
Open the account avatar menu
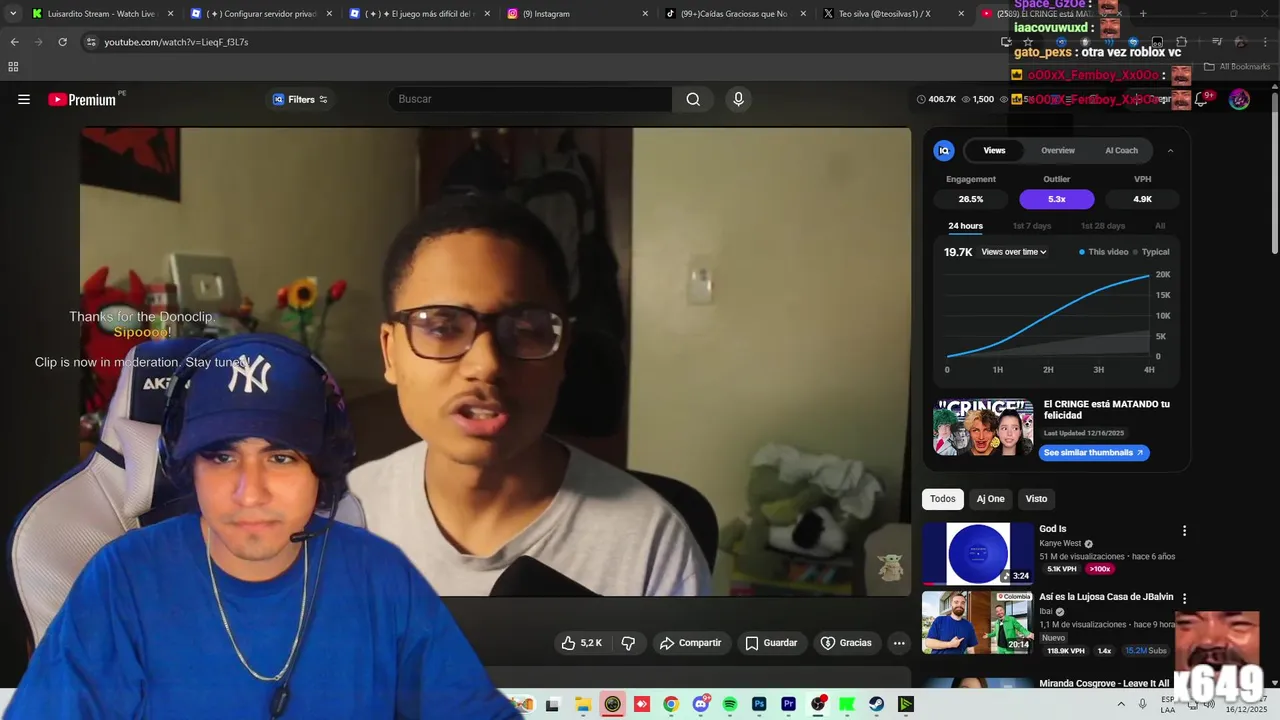pos(1239,99)
